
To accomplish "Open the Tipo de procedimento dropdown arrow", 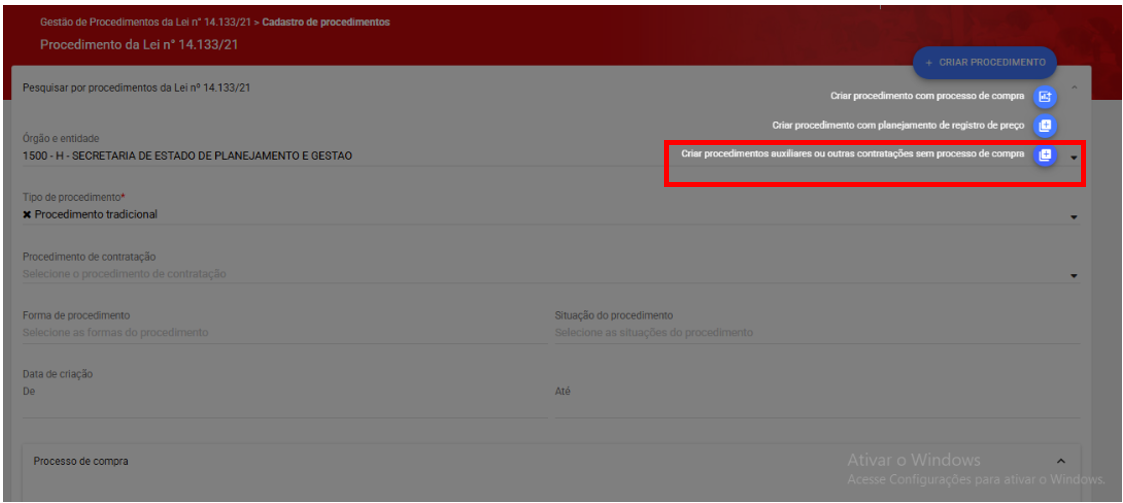I will [1074, 217].
